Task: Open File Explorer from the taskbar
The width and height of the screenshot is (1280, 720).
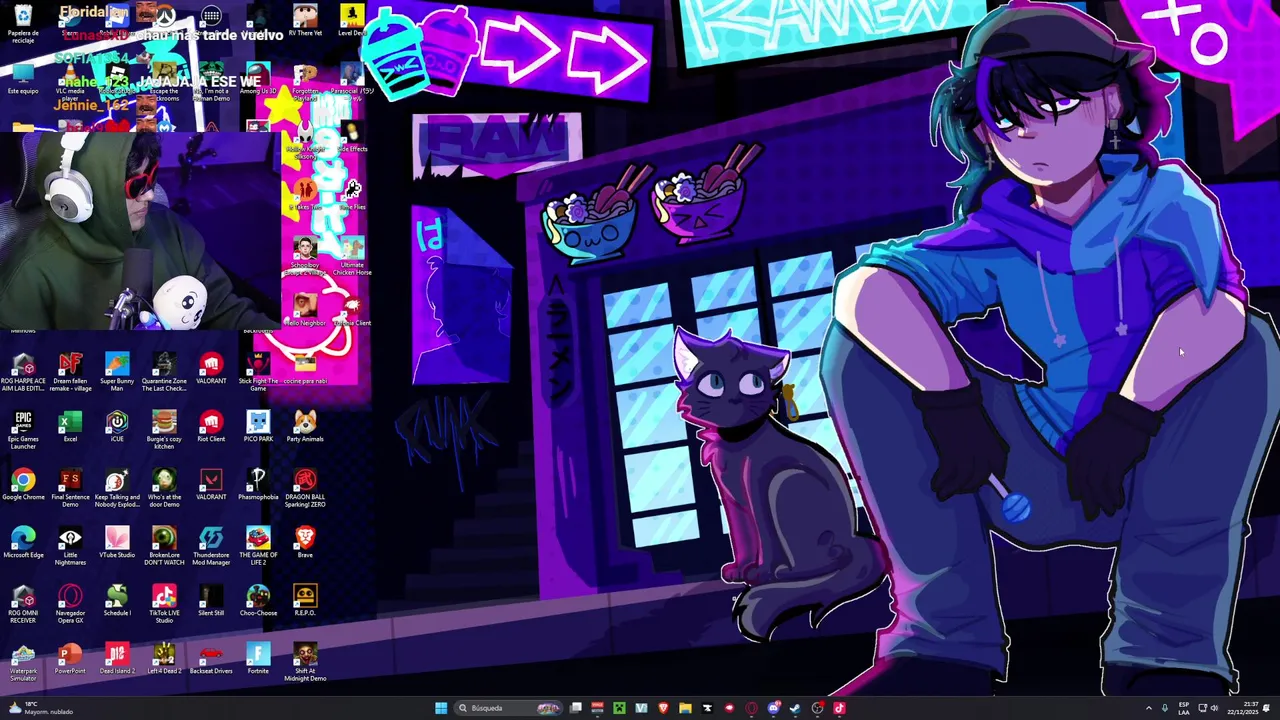Action: click(x=685, y=708)
